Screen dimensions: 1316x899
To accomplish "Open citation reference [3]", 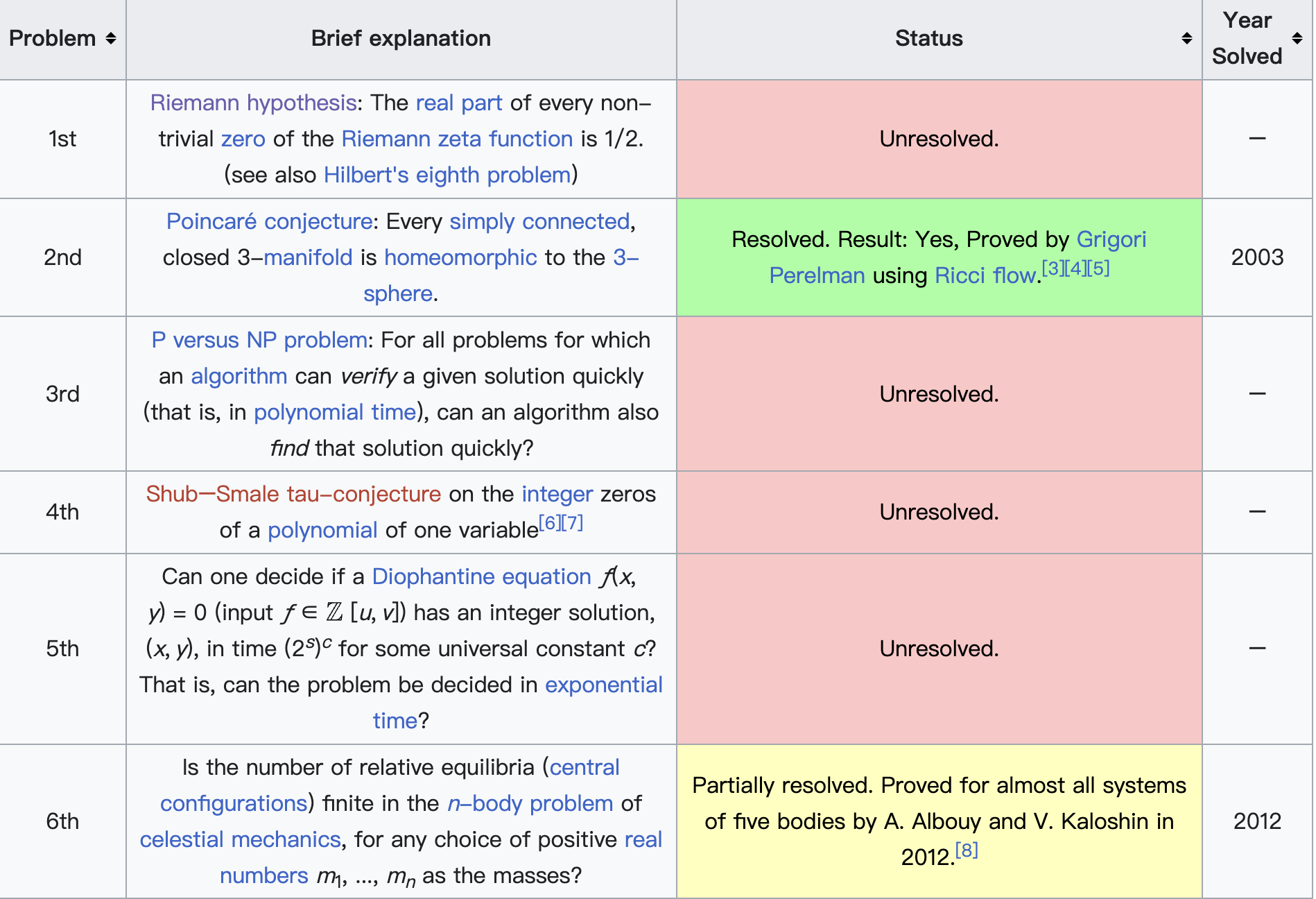I will coord(1053,268).
